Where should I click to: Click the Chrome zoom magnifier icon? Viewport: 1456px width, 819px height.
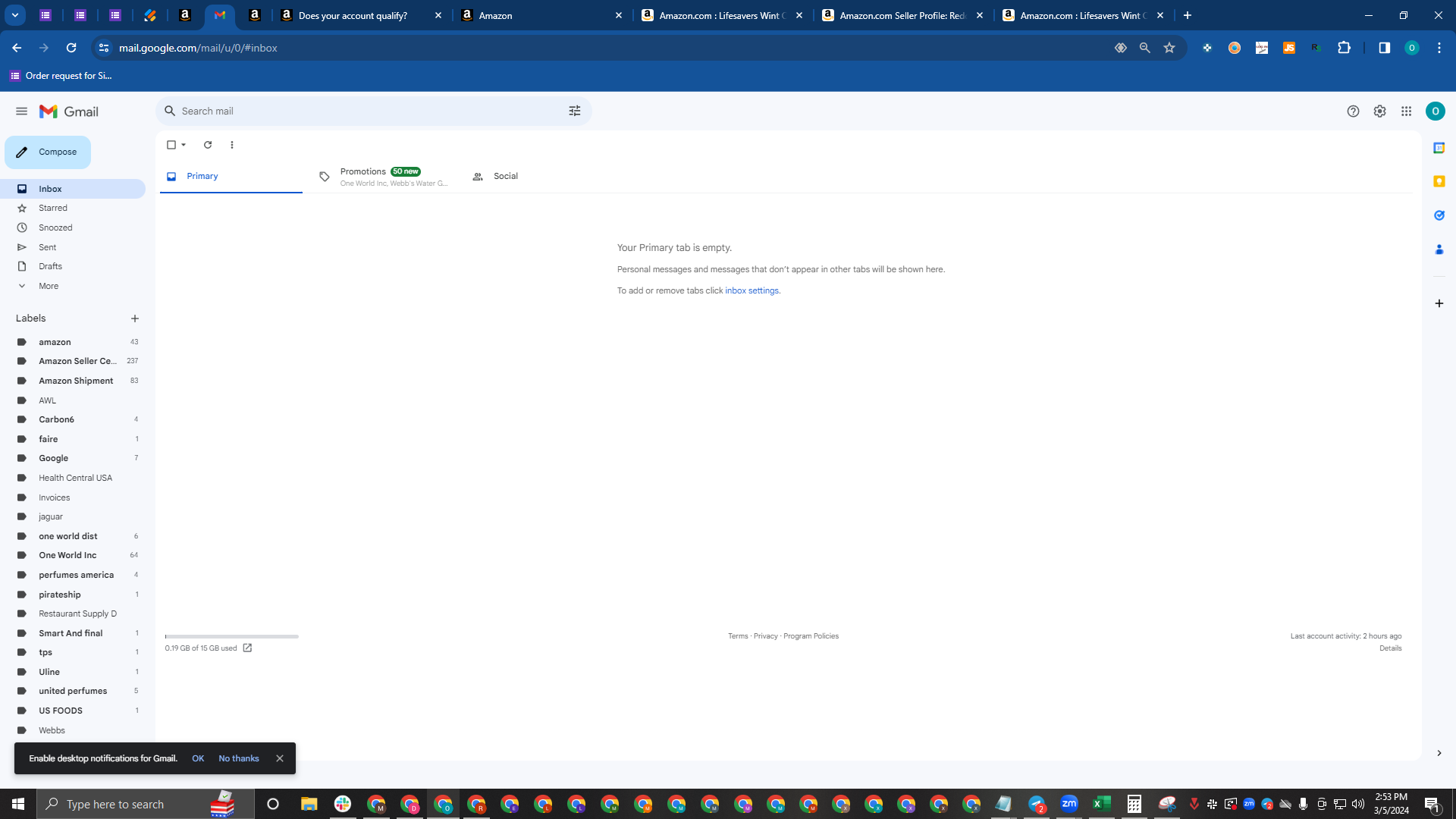coord(1144,48)
